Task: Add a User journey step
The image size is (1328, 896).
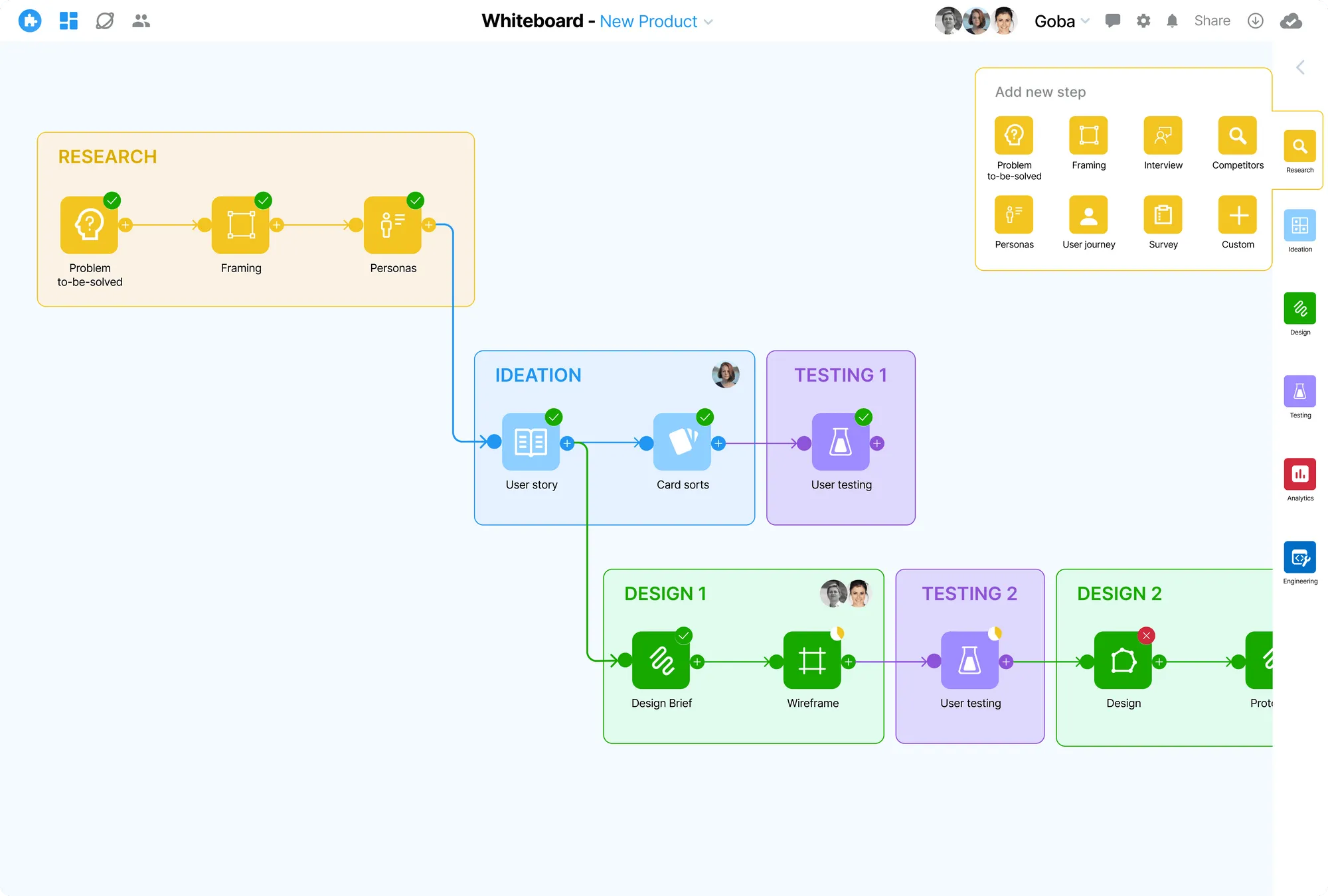Action: click(x=1088, y=216)
